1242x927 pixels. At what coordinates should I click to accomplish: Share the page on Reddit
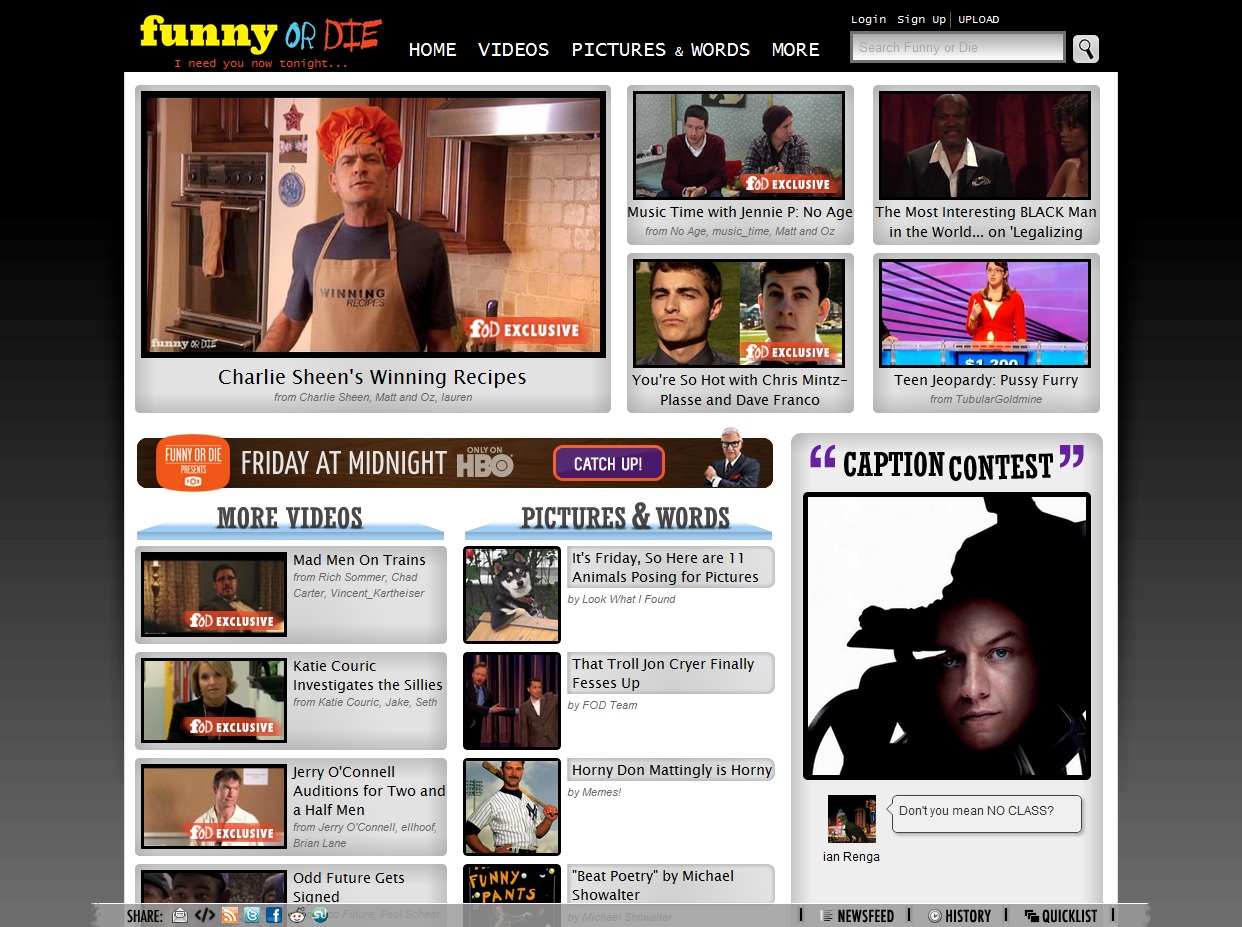click(x=297, y=915)
